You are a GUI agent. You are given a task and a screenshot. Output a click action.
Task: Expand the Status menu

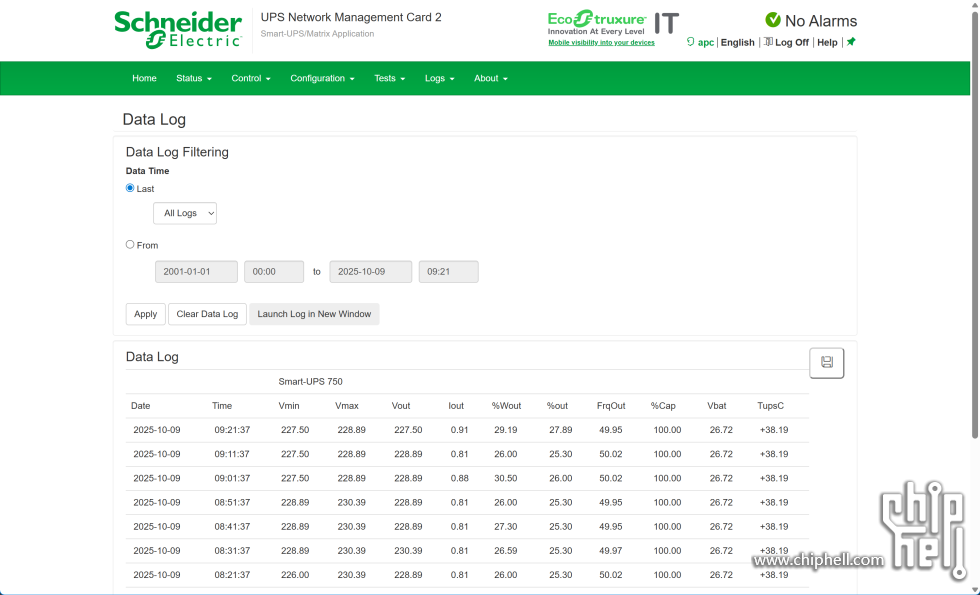coord(193,78)
